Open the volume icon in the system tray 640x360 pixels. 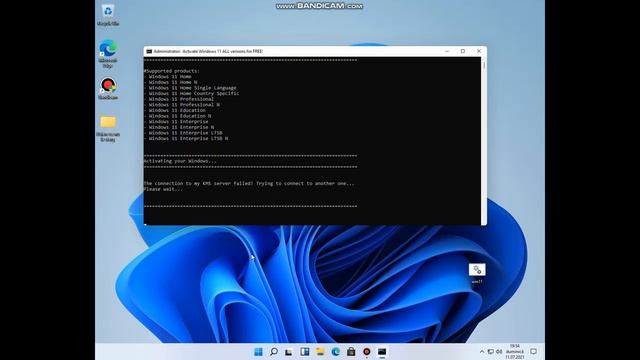coord(499,352)
